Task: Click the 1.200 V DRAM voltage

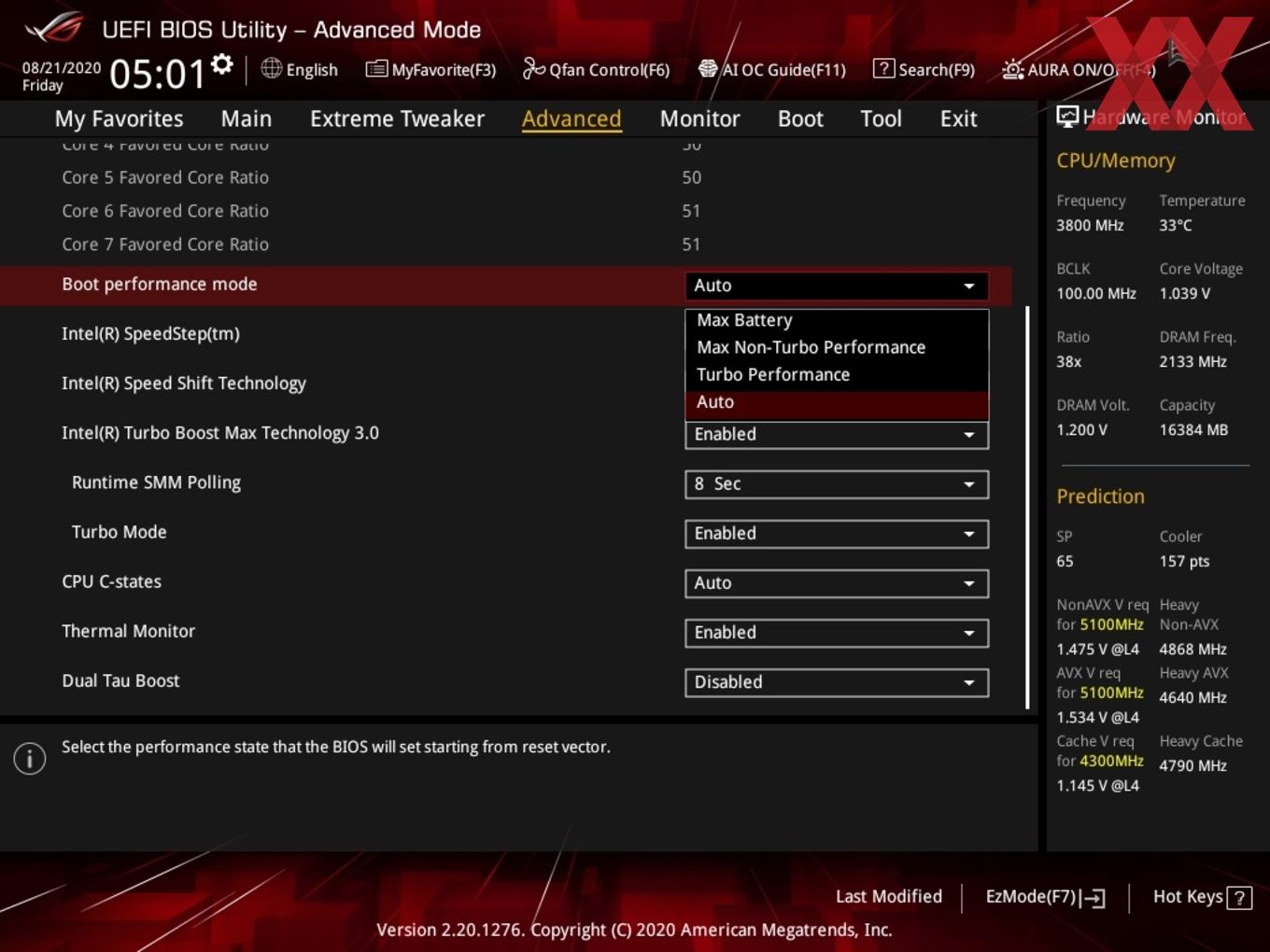Action: [x=1081, y=429]
